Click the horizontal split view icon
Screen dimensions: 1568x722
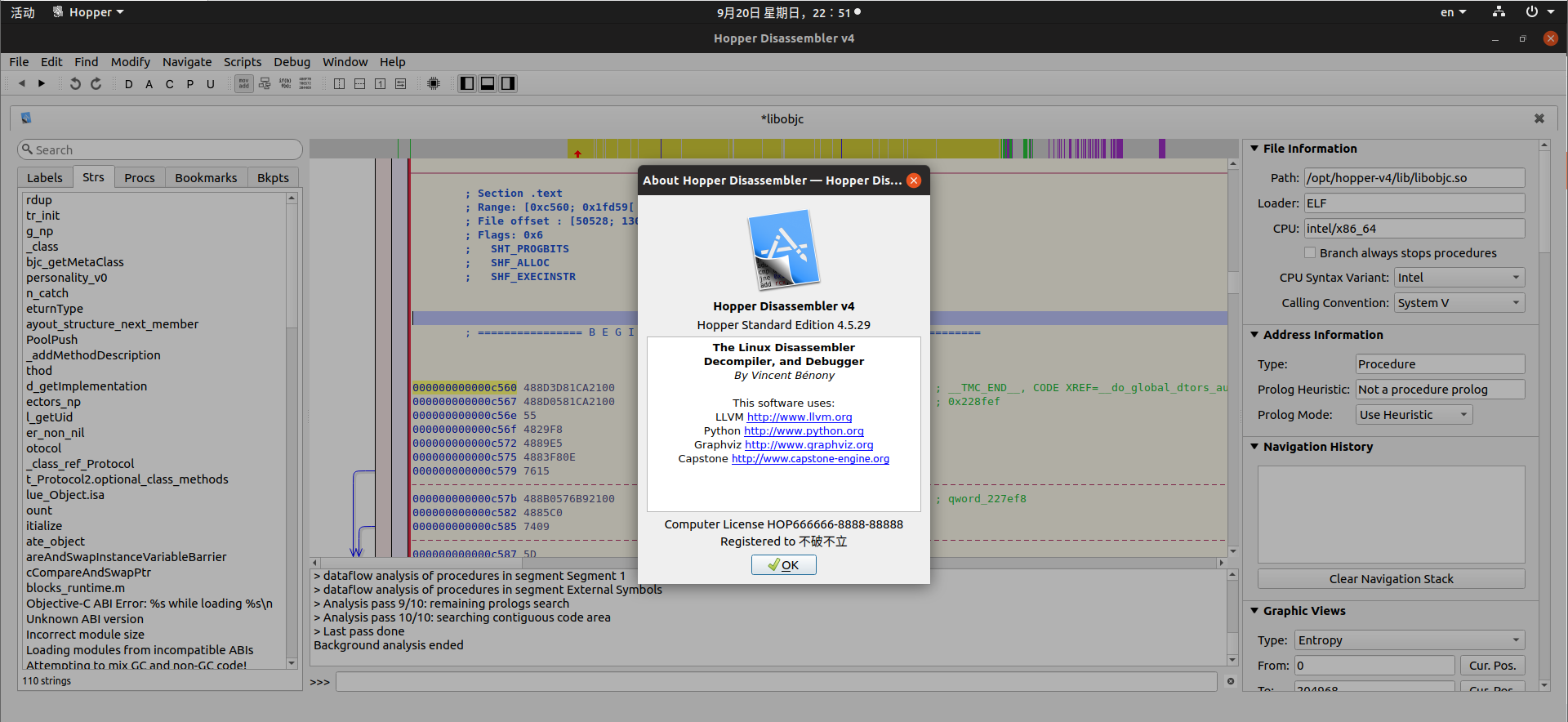360,83
